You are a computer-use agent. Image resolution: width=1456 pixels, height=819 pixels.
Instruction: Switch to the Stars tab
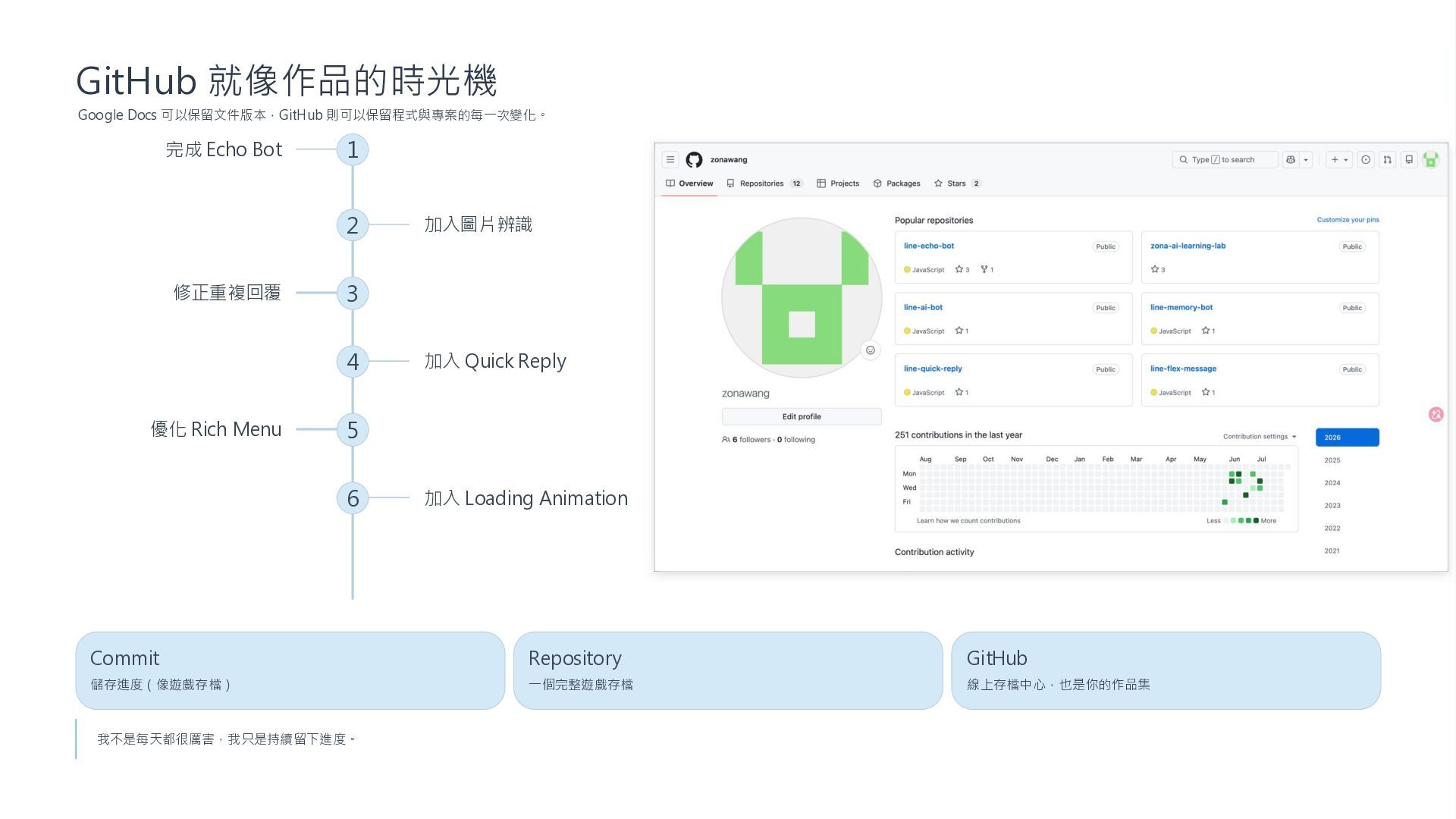957,184
